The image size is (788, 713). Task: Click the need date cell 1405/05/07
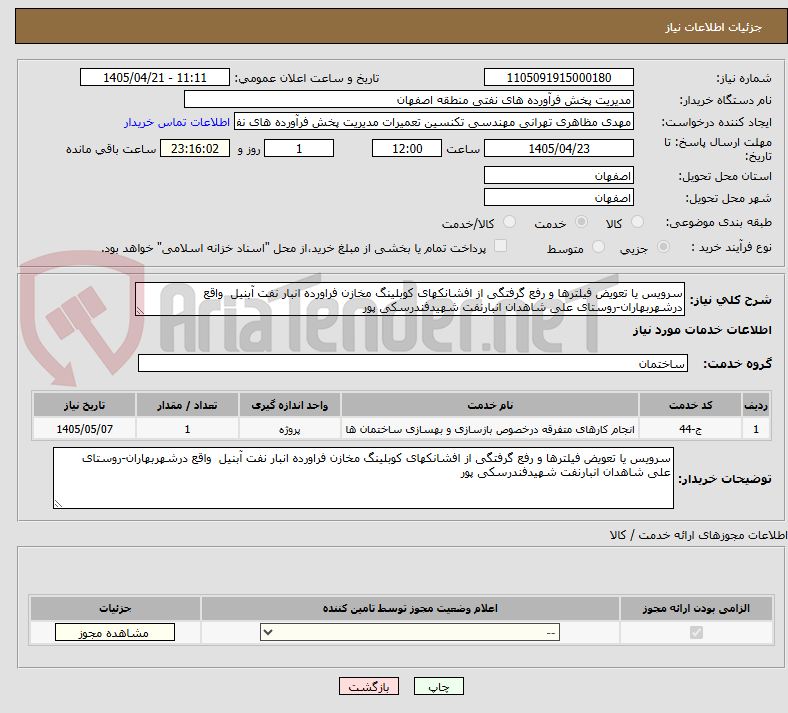pos(84,429)
